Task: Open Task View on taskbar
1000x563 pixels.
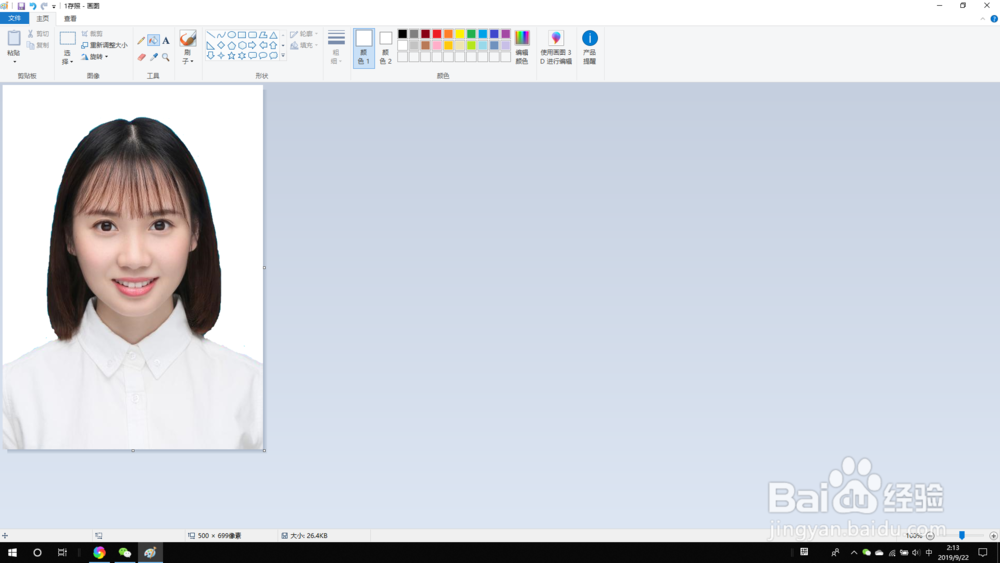Action: coord(62,553)
